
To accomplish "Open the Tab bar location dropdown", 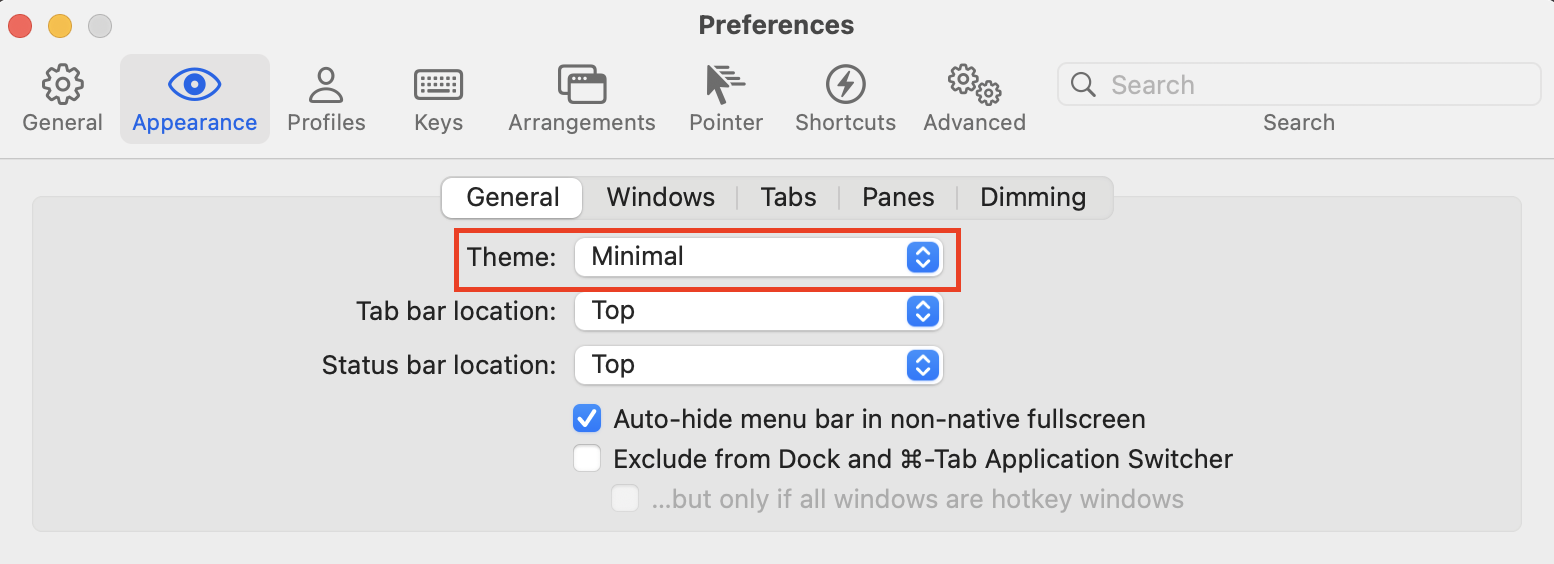I will pos(758,311).
